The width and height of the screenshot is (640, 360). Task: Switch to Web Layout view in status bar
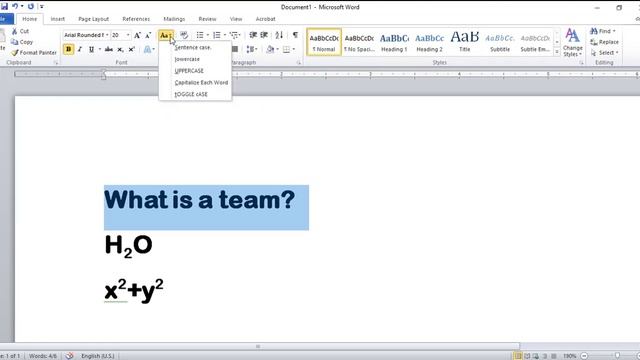[x=536, y=356]
